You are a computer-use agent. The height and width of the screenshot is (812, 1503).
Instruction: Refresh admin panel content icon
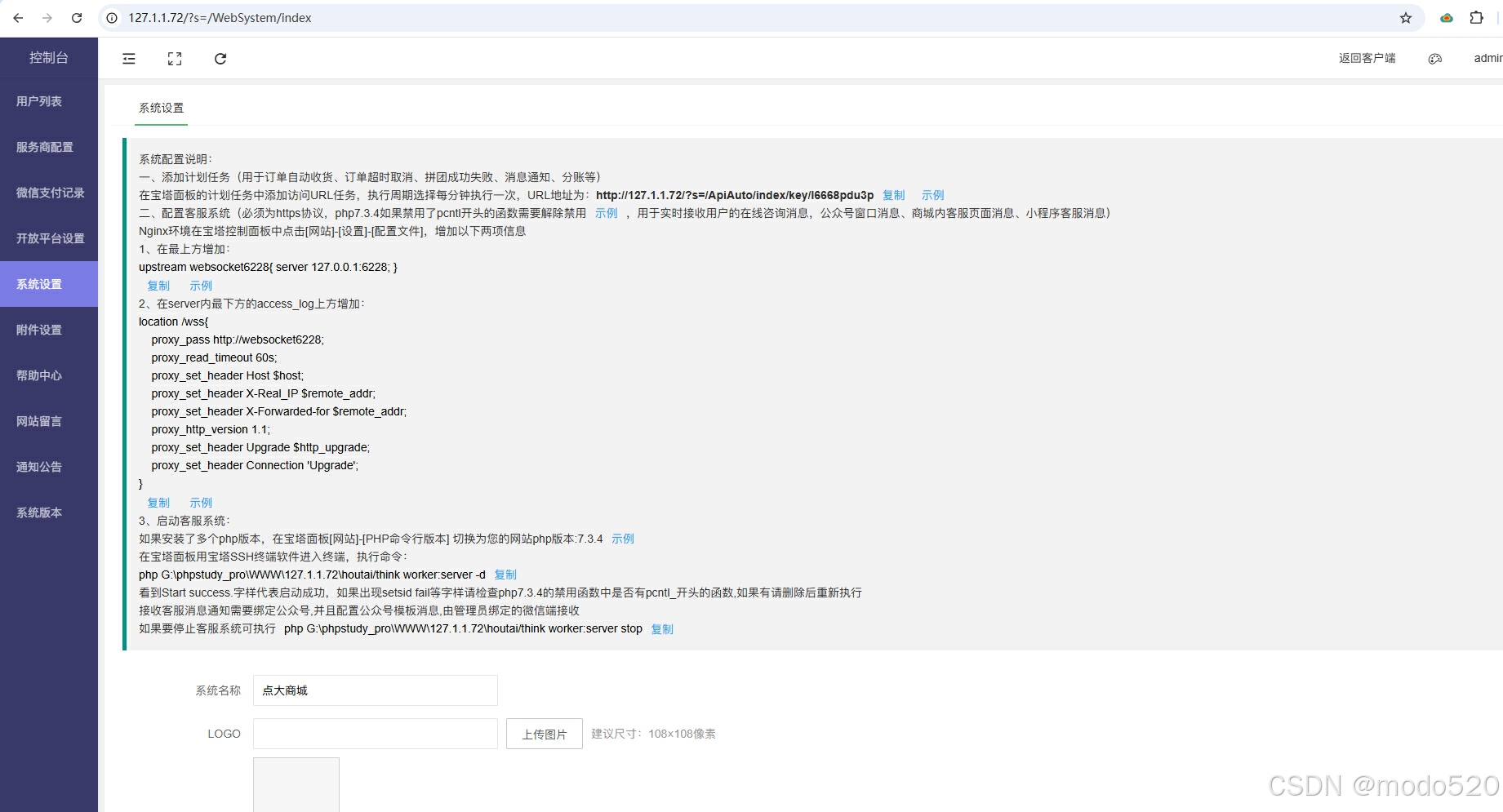coord(220,59)
